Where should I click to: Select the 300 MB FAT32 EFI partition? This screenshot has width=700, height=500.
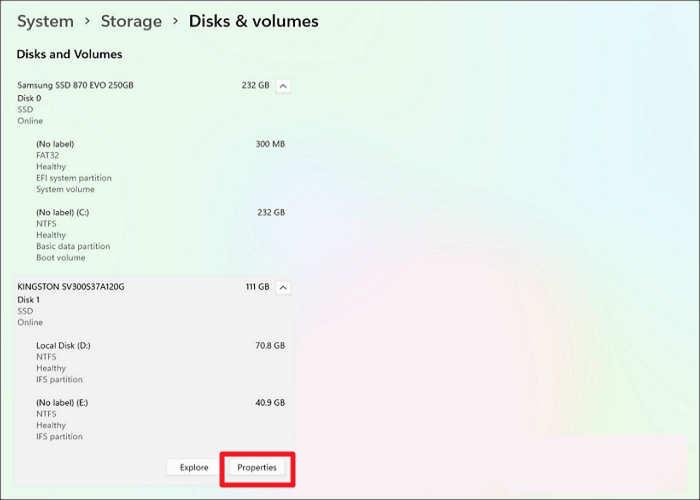tap(160, 167)
